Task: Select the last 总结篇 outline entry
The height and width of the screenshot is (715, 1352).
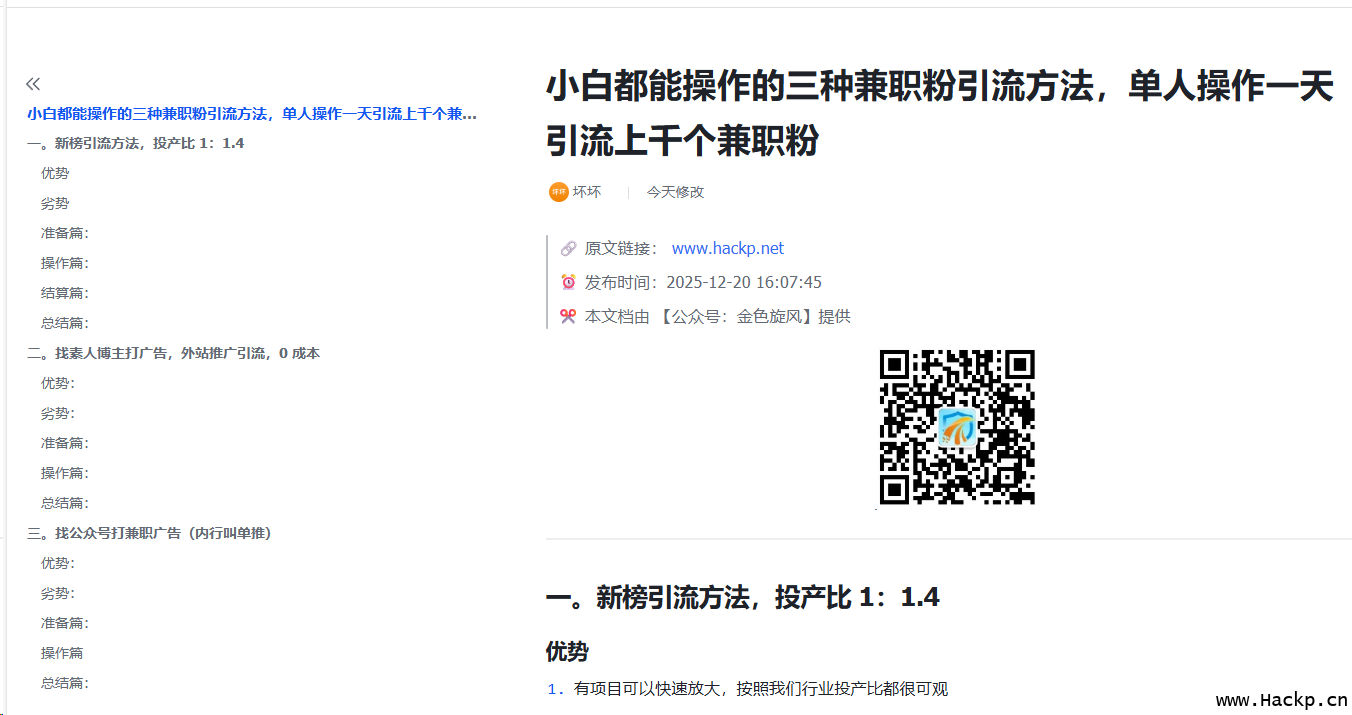Action: click(64, 683)
